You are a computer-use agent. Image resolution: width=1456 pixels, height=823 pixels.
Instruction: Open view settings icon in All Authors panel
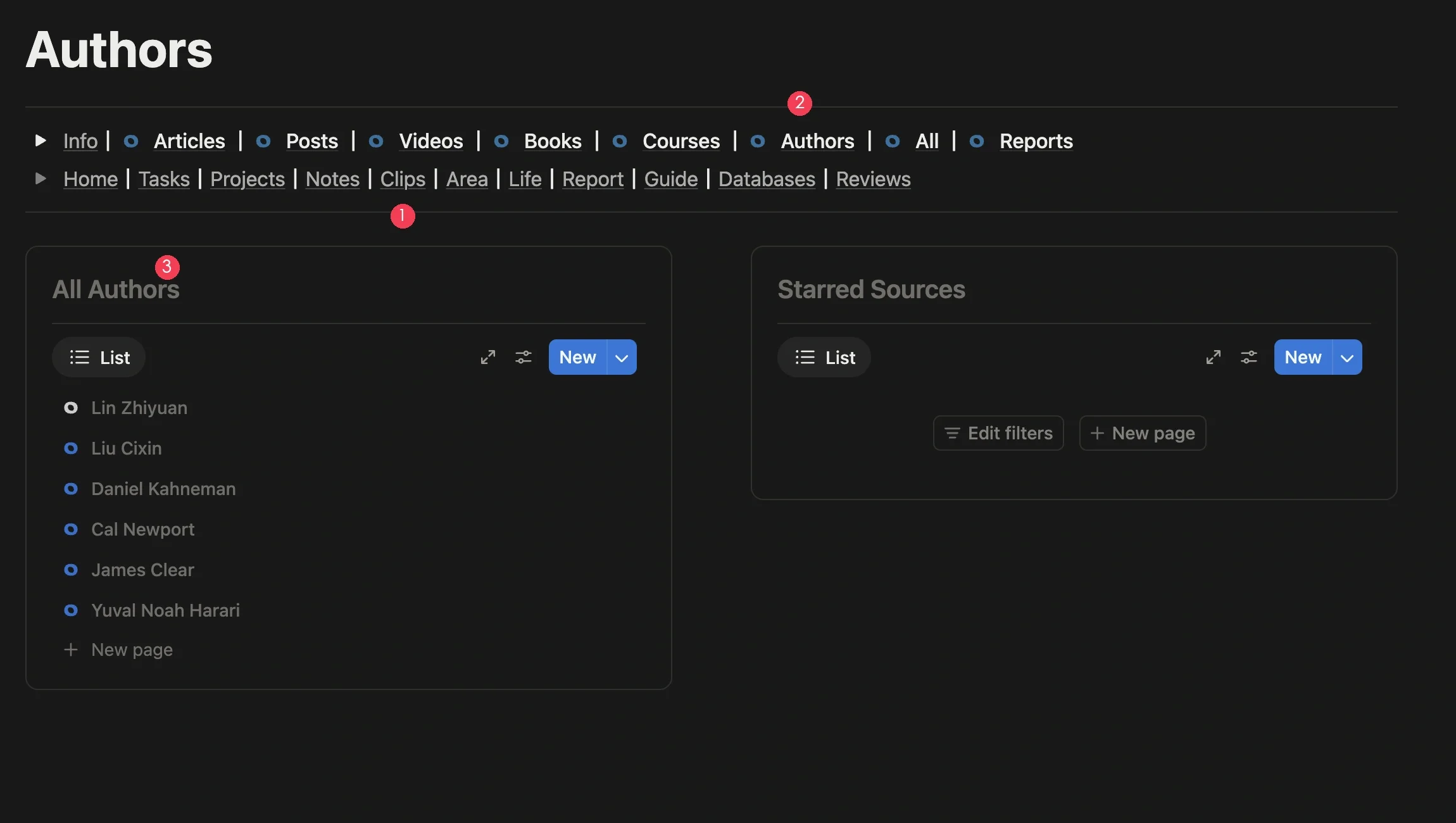tap(524, 357)
